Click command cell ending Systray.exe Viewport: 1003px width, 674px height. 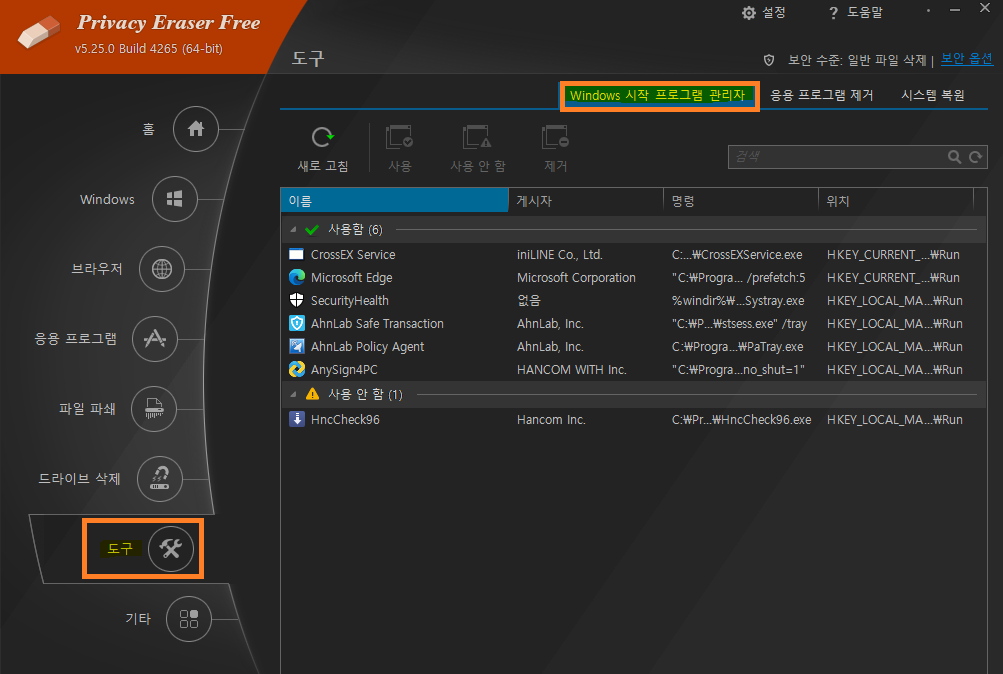click(738, 301)
